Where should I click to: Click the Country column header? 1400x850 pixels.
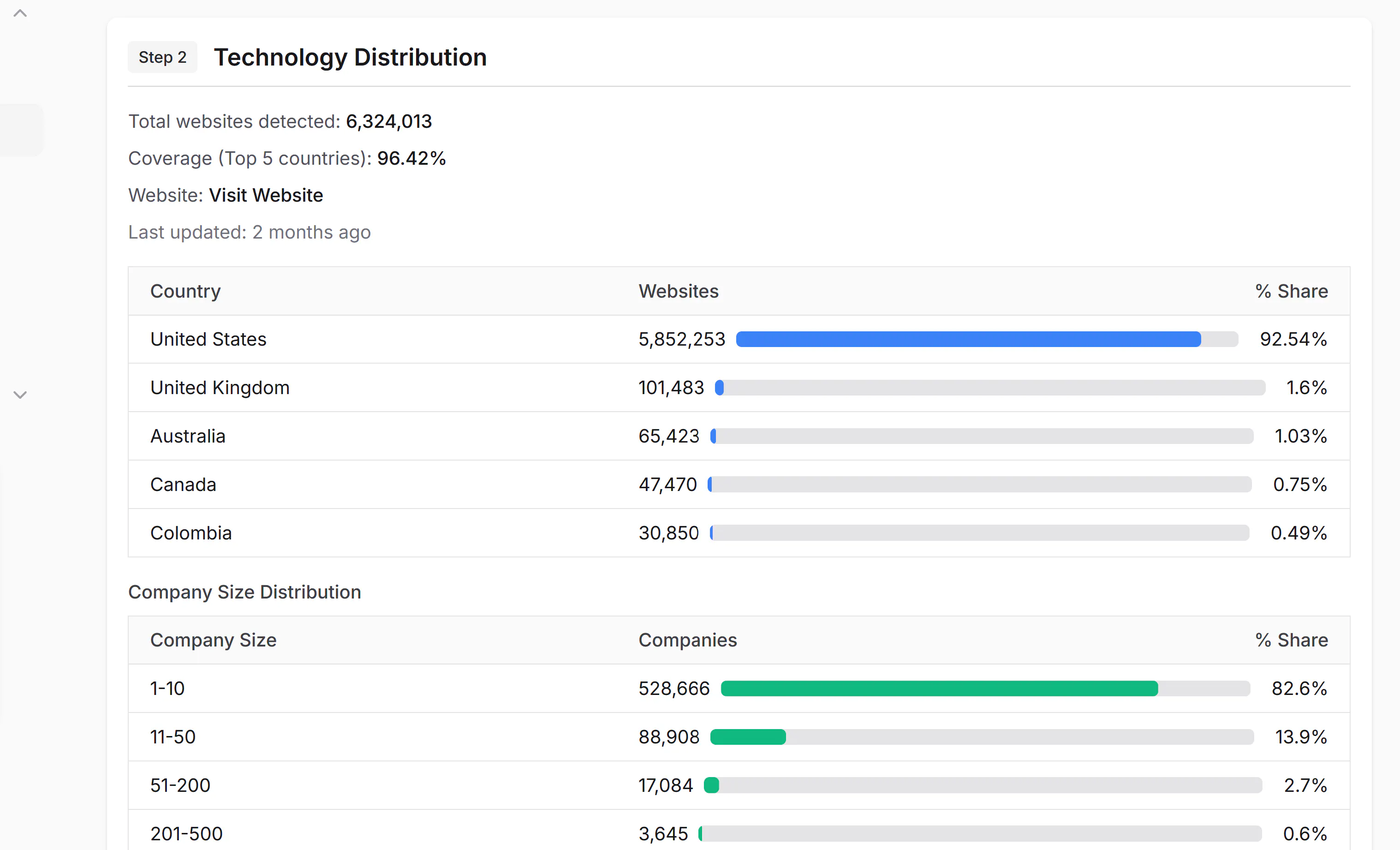(x=185, y=291)
